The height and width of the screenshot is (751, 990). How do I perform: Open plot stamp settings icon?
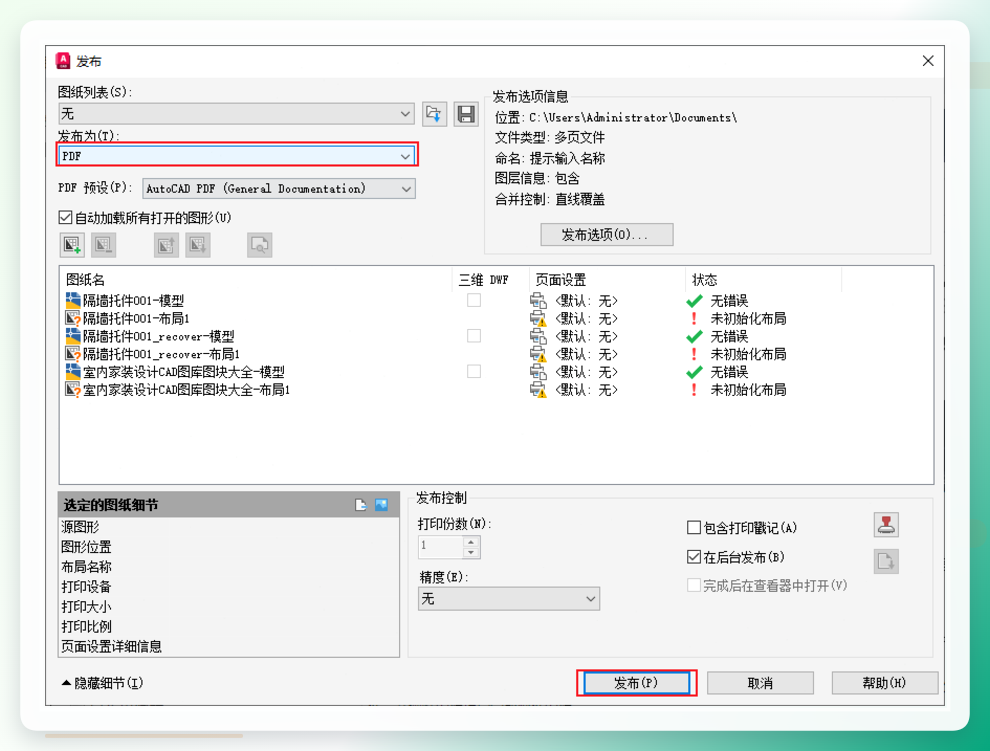[x=886, y=525]
